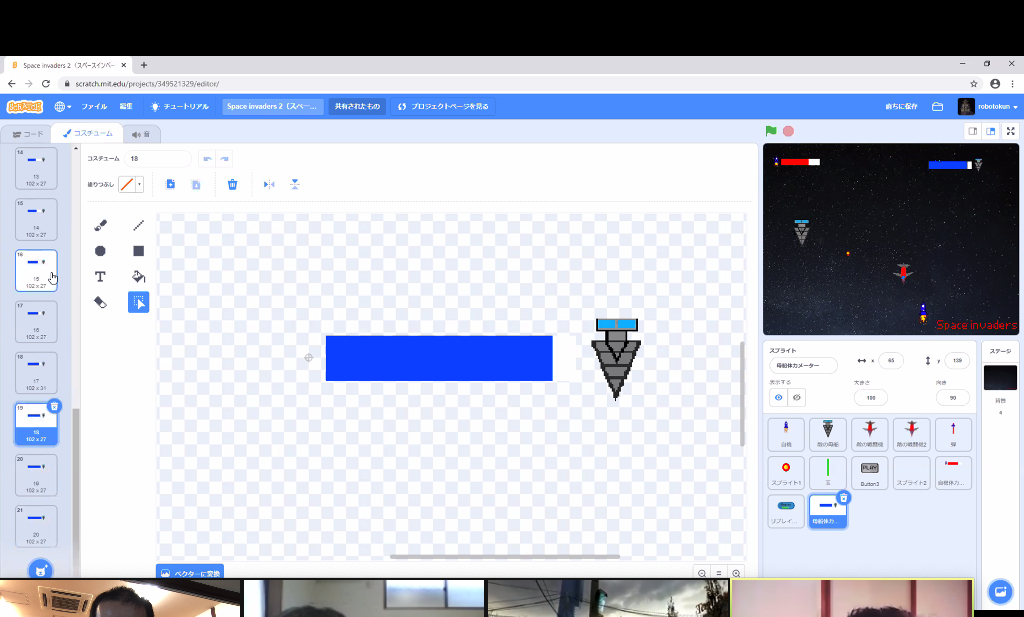Choose the Circle shape tool
This screenshot has width=1024, height=617.
click(x=100, y=251)
